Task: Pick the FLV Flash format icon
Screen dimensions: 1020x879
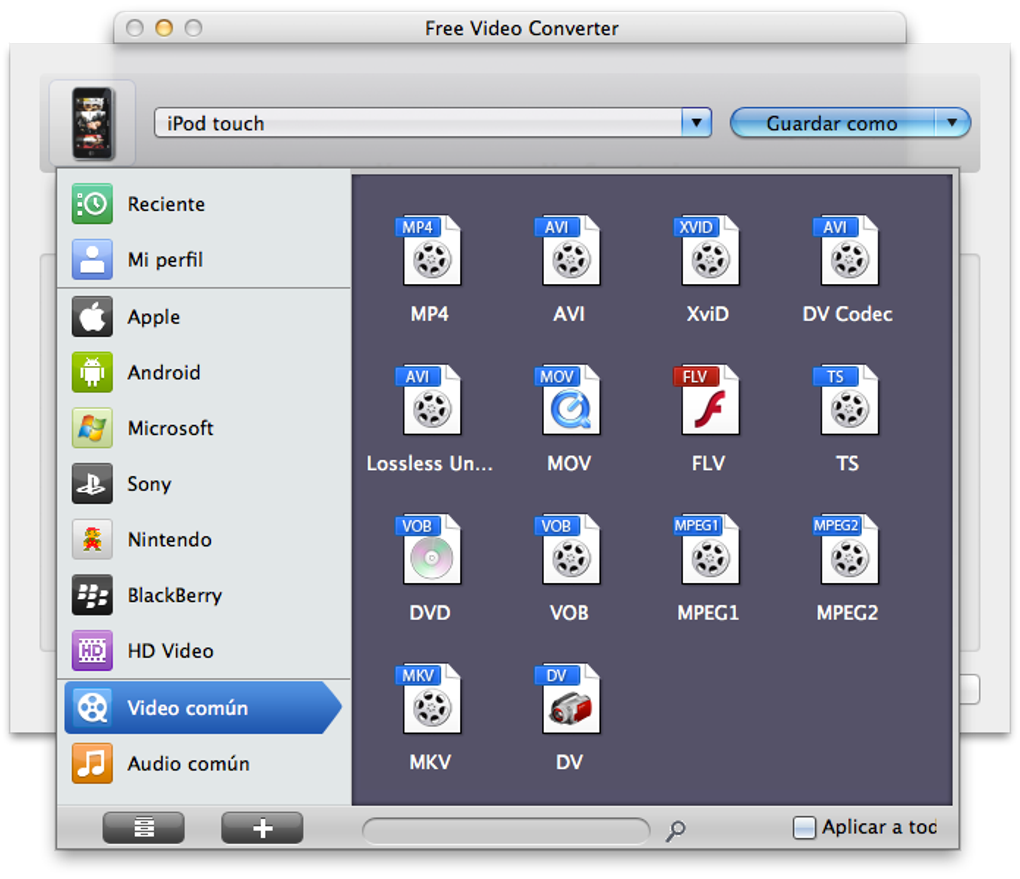Action: [707, 399]
